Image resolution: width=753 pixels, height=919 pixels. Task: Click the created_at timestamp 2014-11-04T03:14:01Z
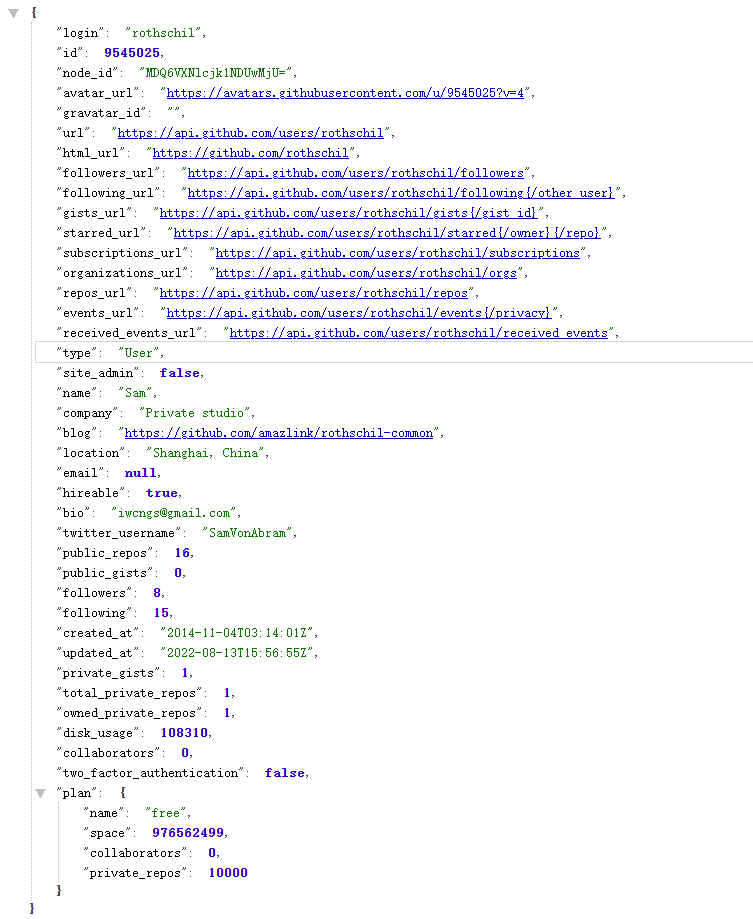pyautogui.click(x=237, y=632)
